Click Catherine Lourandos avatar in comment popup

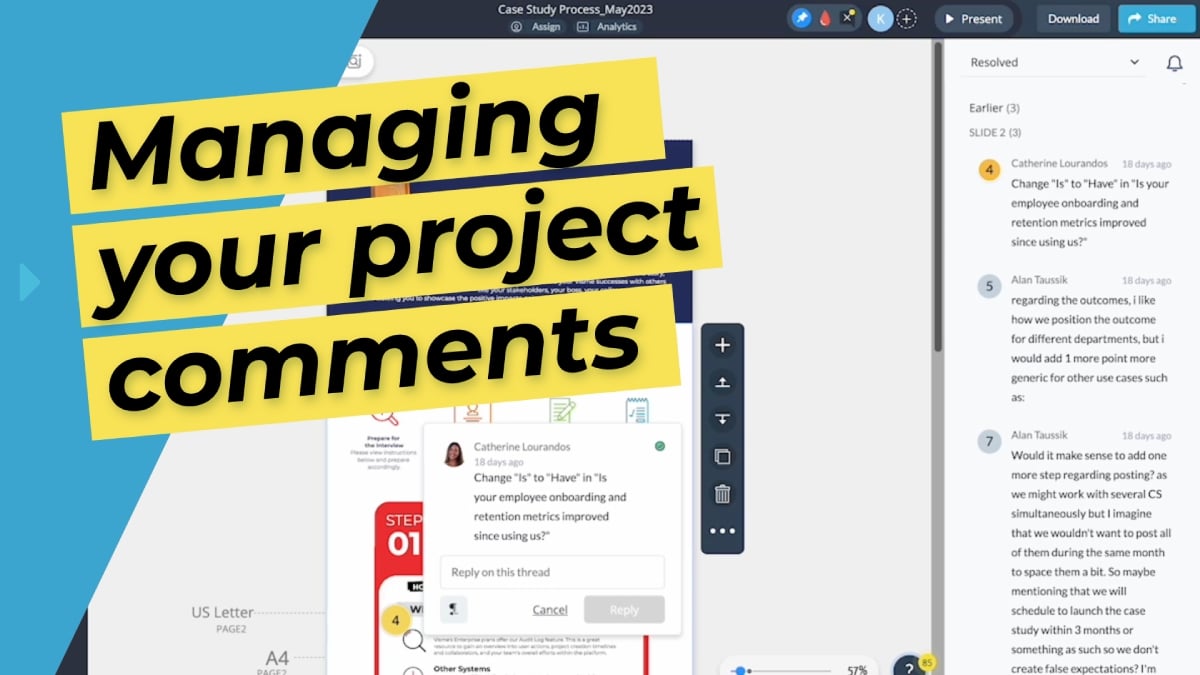pos(454,454)
